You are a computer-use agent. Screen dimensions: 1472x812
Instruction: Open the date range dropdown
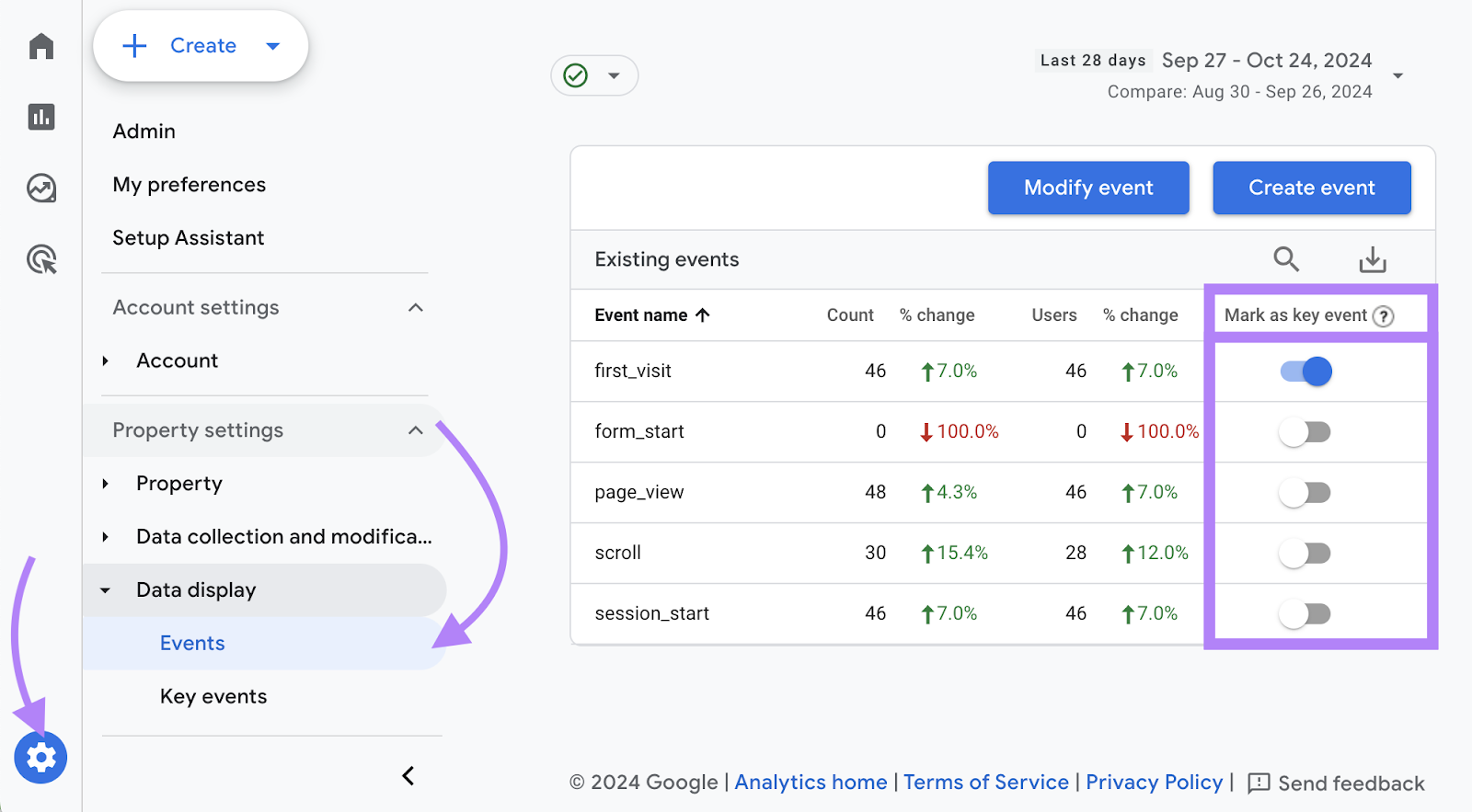pos(1397,75)
